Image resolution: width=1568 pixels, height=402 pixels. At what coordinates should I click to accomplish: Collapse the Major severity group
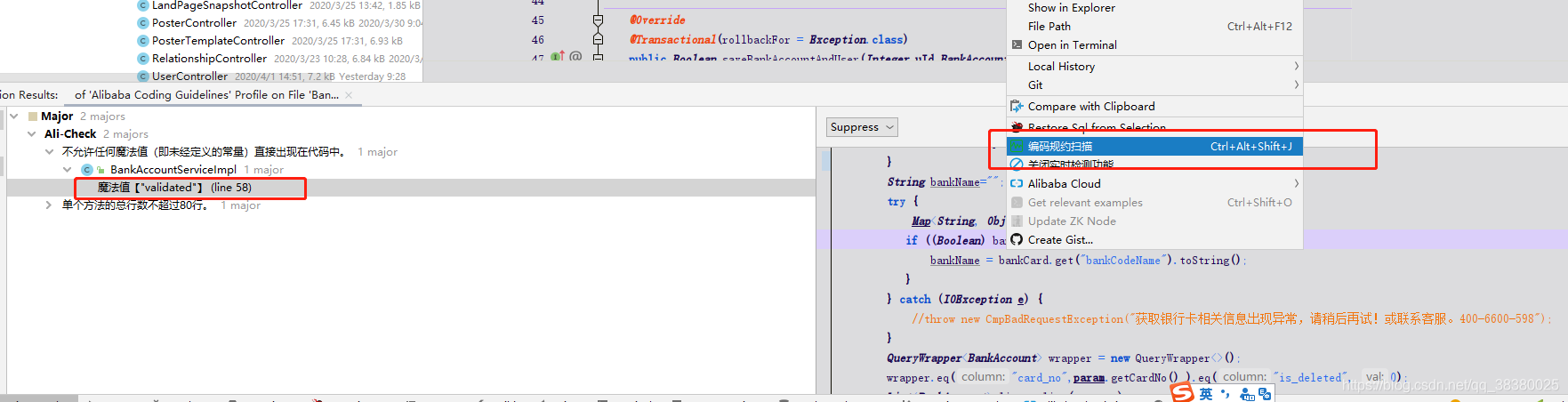(x=14, y=116)
